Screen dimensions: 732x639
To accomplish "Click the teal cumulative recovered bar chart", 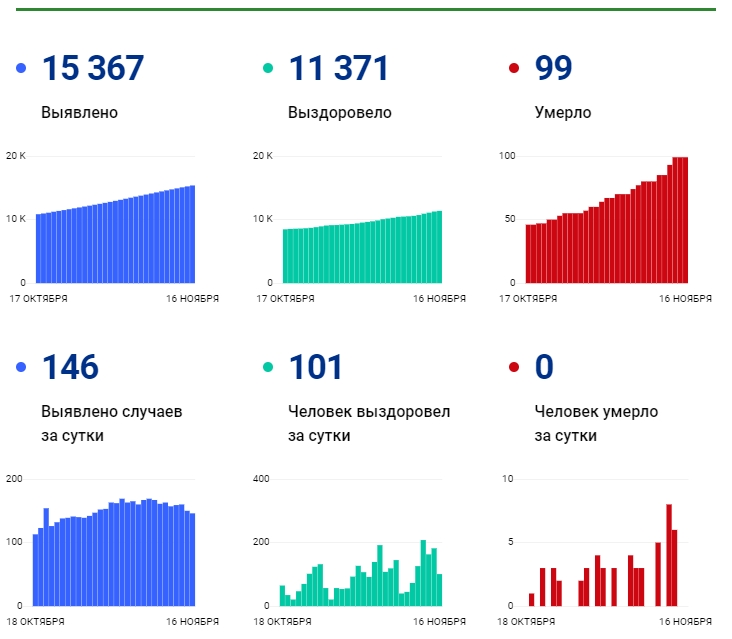I will tap(362, 247).
